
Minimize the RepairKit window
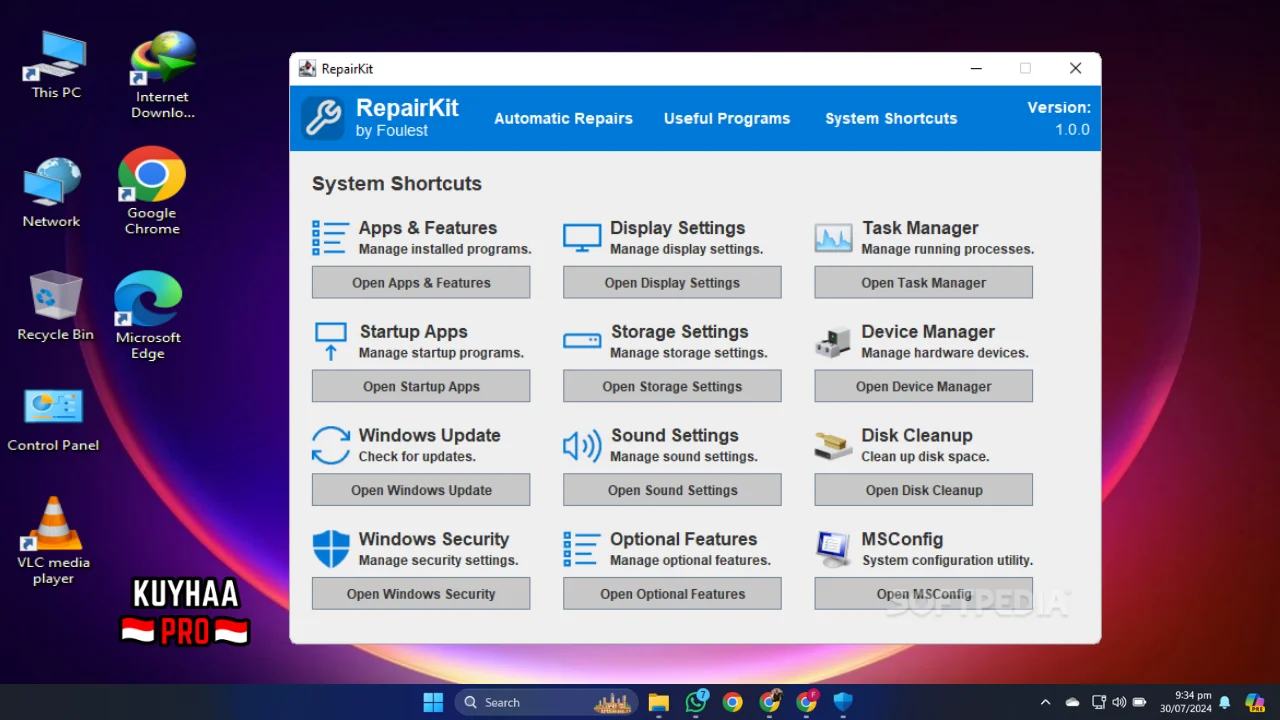(976, 68)
